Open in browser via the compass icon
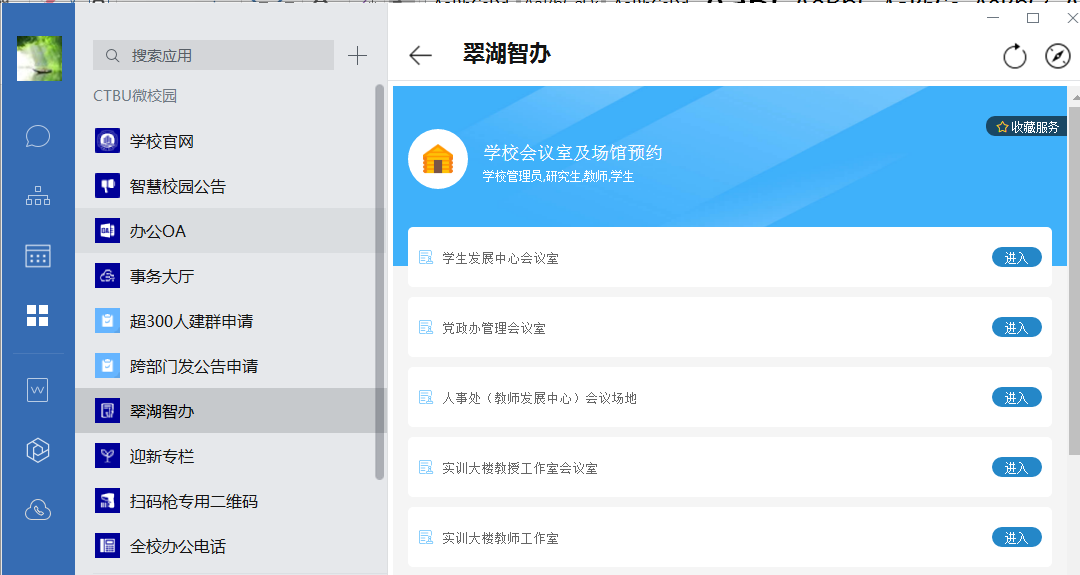This screenshot has height=575, width=1080. 1058,57
